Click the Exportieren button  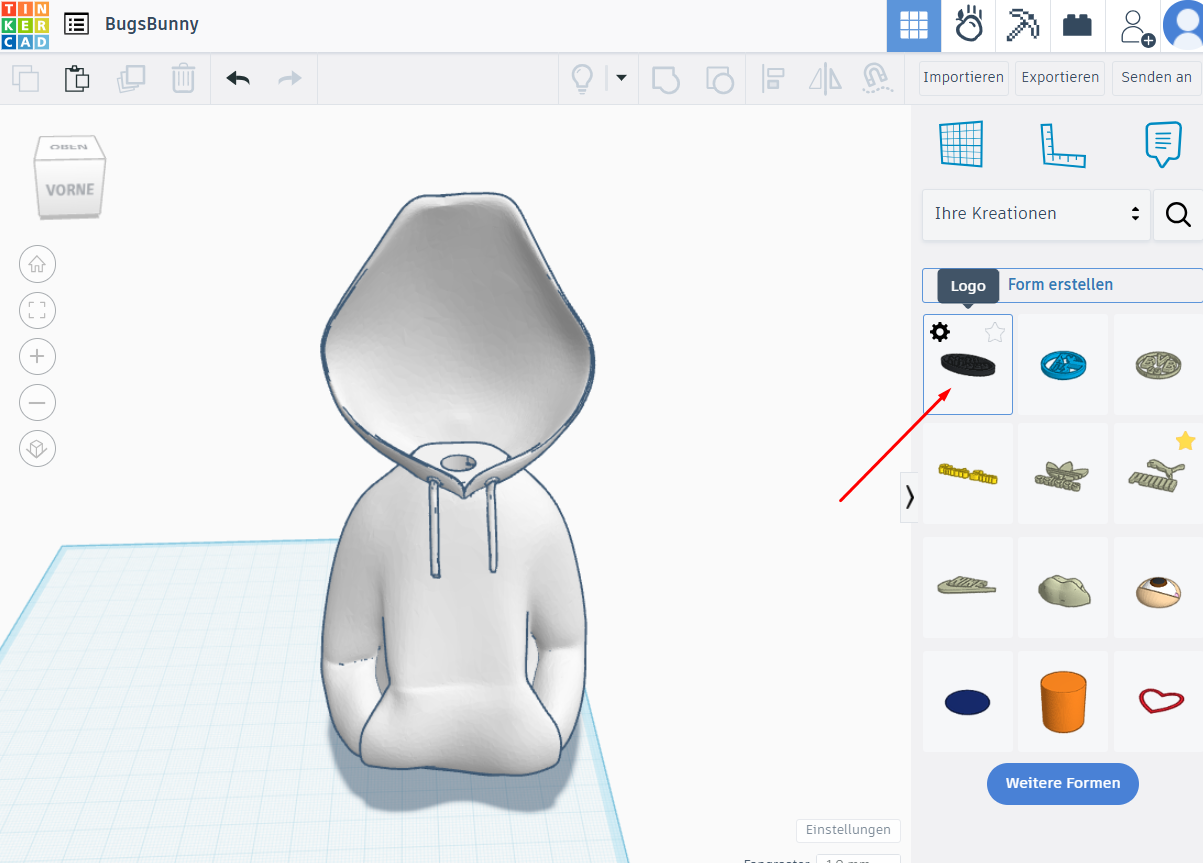click(x=1060, y=77)
